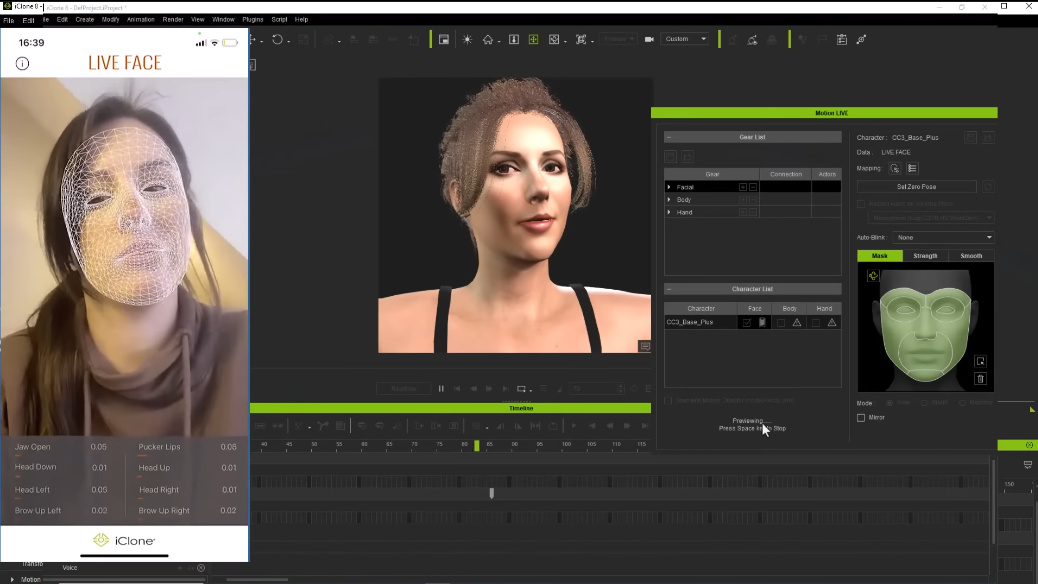Image resolution: width=1038 pixels, height=584 pixels.
Task: Toggle the Face checkbox for CC3_Base_Plus
Action: point(747,322)
